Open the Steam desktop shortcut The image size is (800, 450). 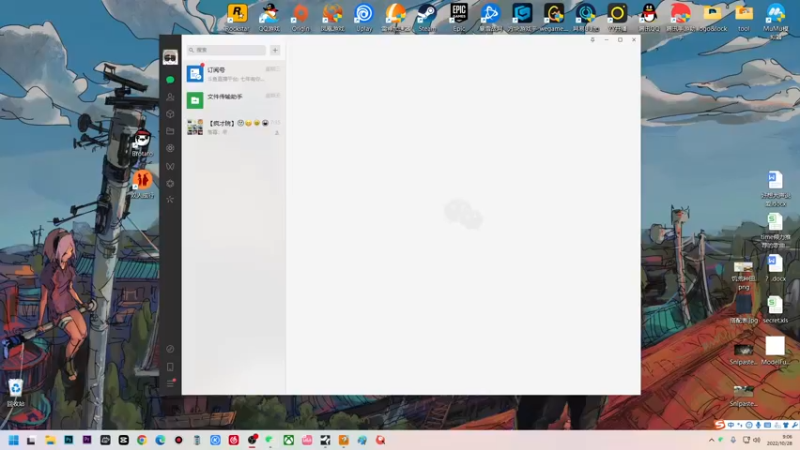coord(427,18)
